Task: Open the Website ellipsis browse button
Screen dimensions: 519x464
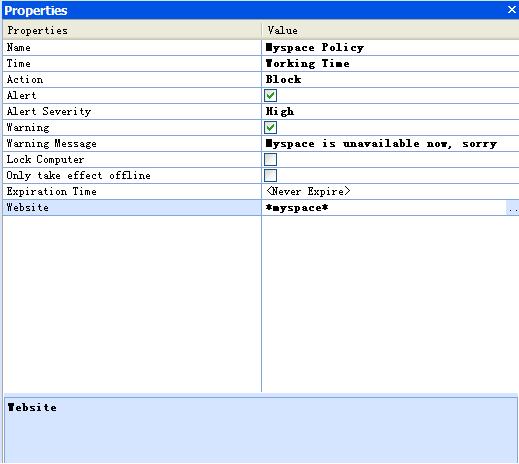Action: point(513,208)
